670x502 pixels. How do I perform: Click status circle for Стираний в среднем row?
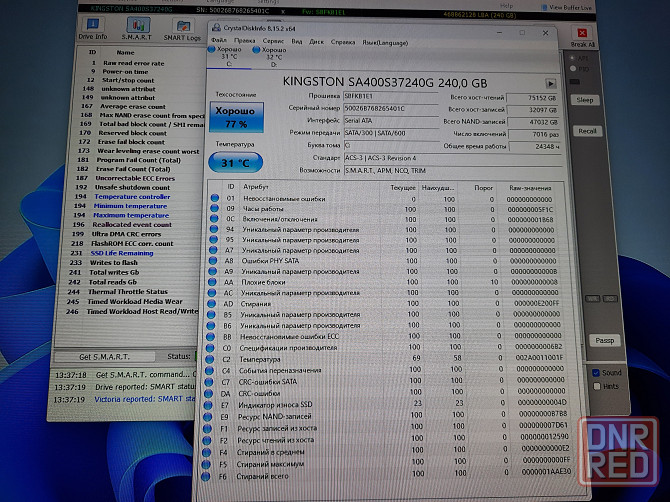click(x=206, y=452)
